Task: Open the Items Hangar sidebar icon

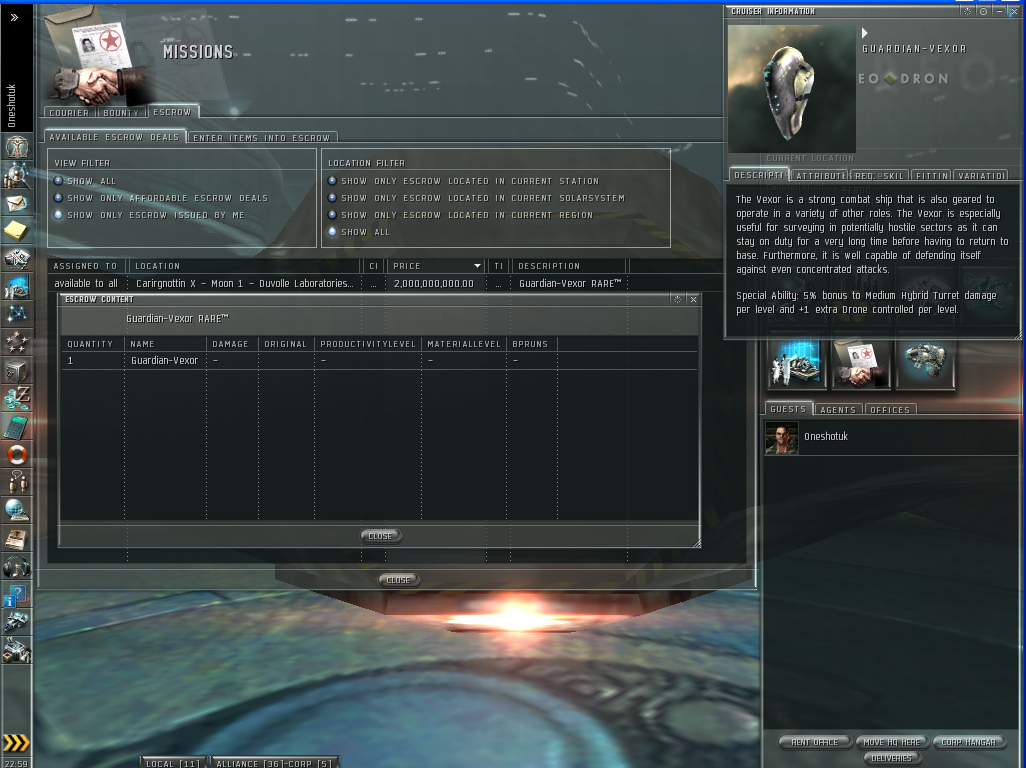Action: tap(16, 650)
